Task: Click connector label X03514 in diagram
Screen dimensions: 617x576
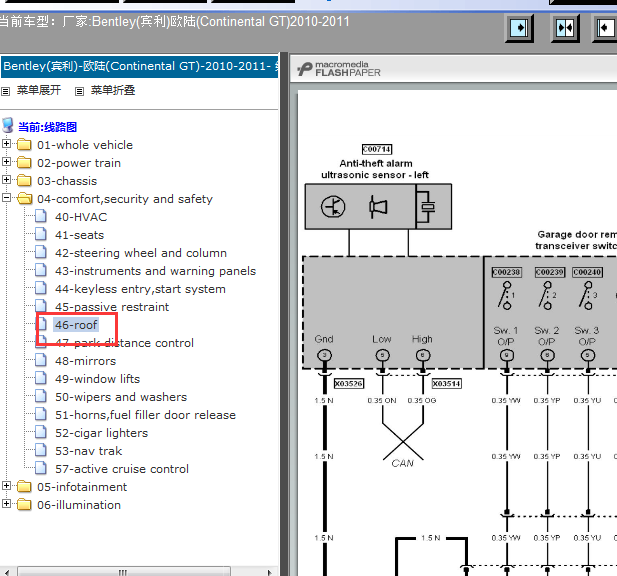Action: (447, 384)
